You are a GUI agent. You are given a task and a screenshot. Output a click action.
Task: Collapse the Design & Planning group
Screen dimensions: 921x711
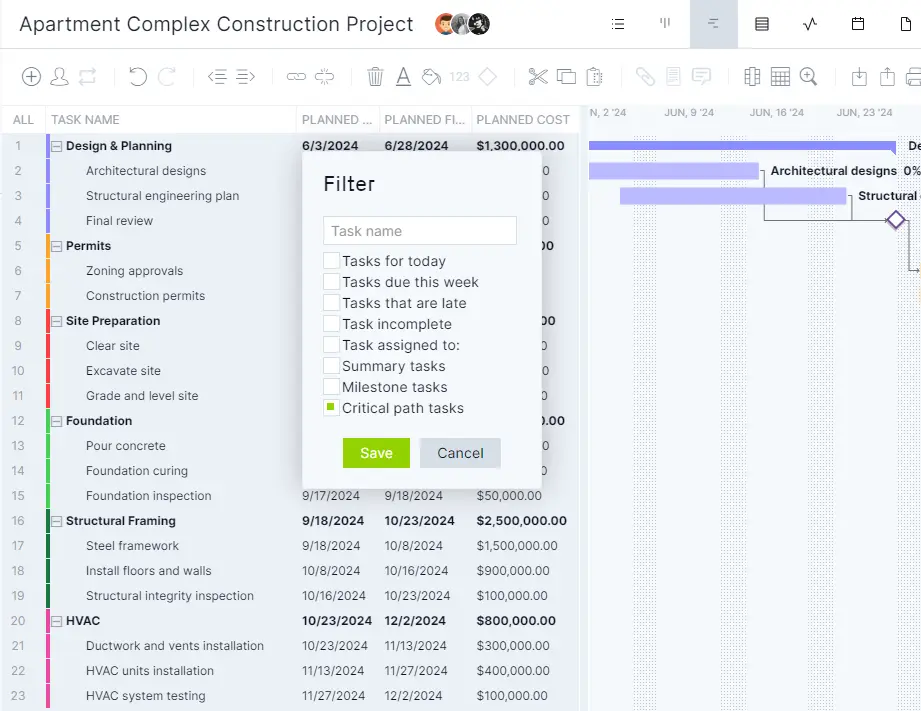[x=56, y=146]
